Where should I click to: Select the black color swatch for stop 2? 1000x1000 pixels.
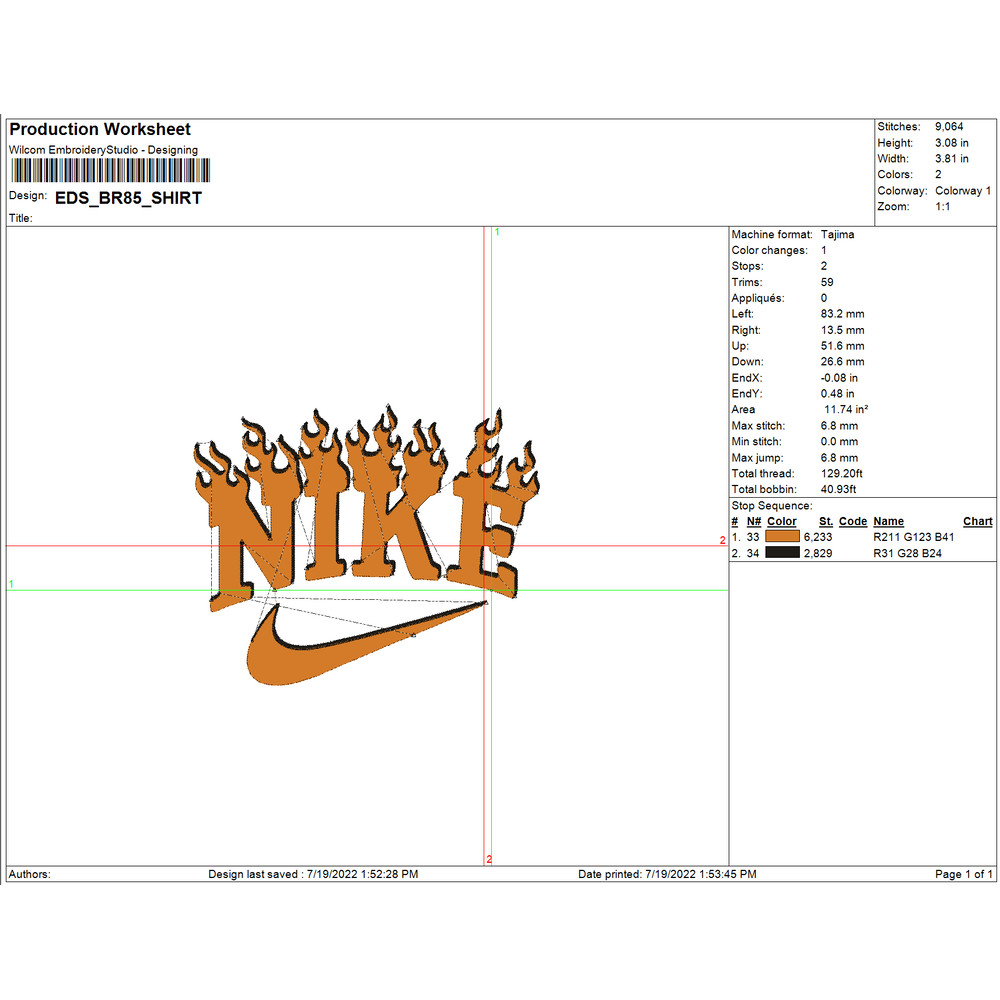coord(782,553)
